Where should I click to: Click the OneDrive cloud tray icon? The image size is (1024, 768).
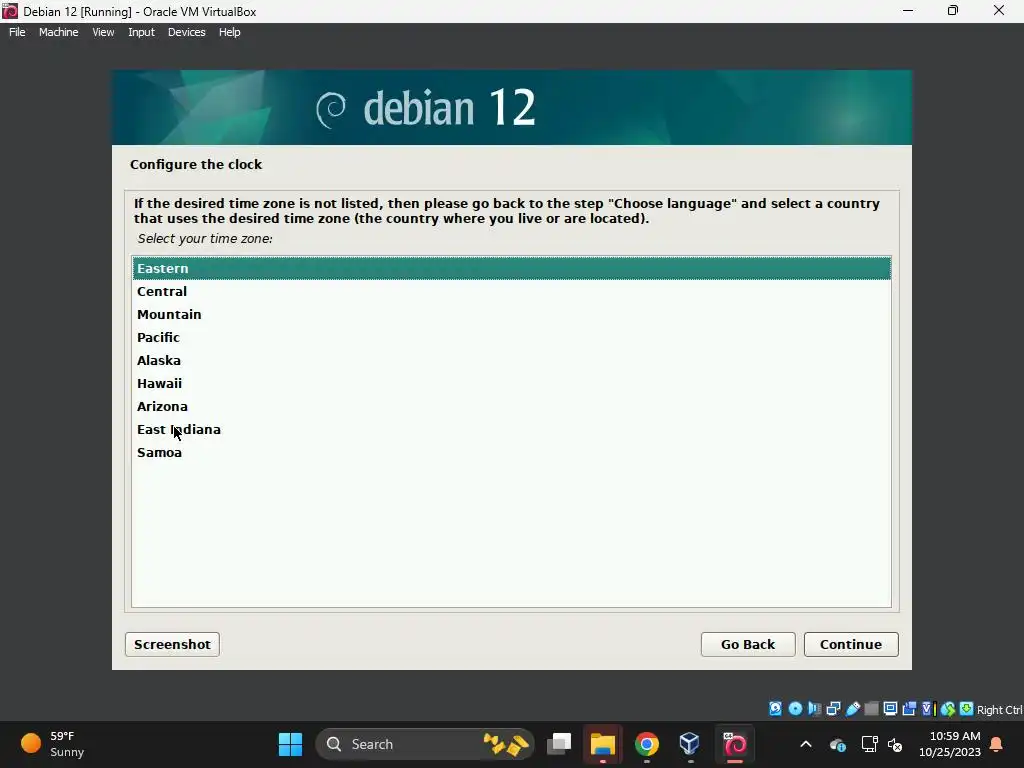pos(837,744)
